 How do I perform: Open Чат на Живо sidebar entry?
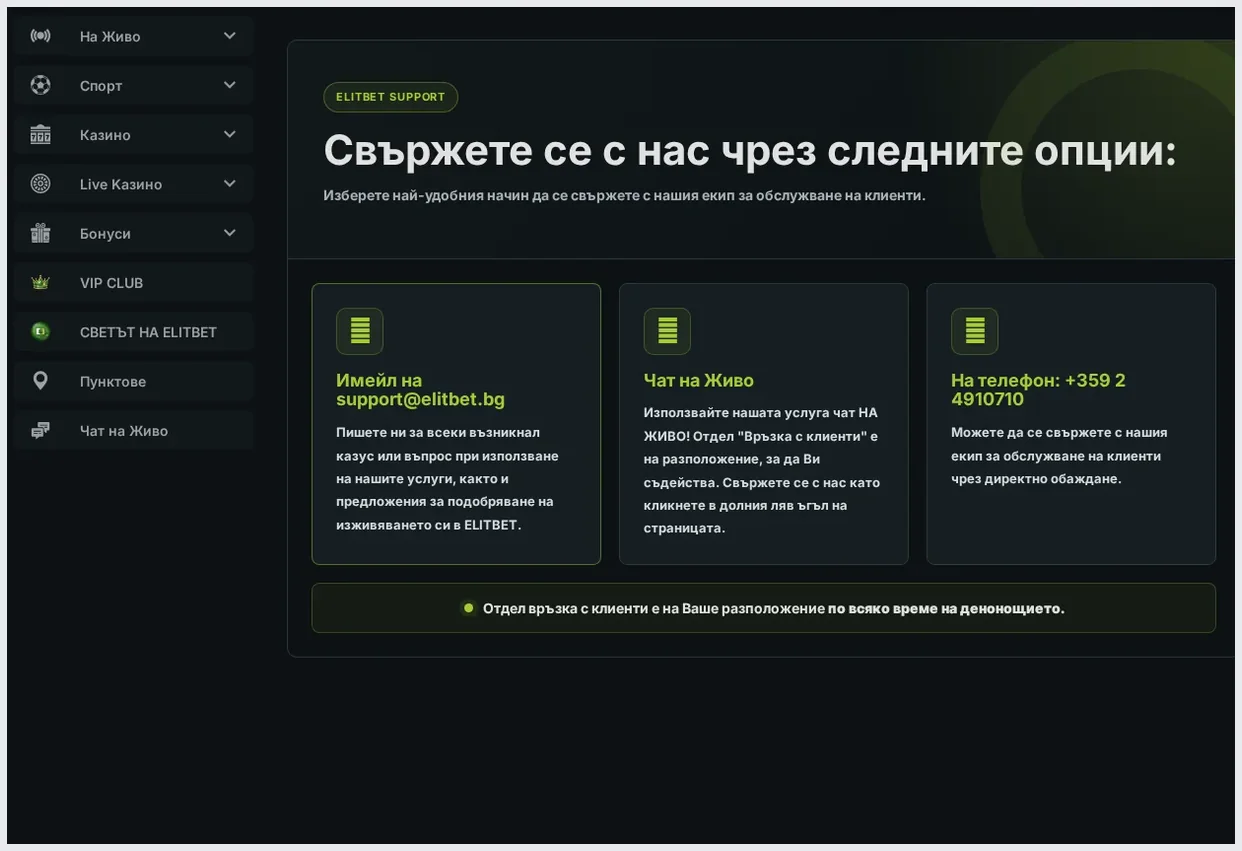click(133, 430)
